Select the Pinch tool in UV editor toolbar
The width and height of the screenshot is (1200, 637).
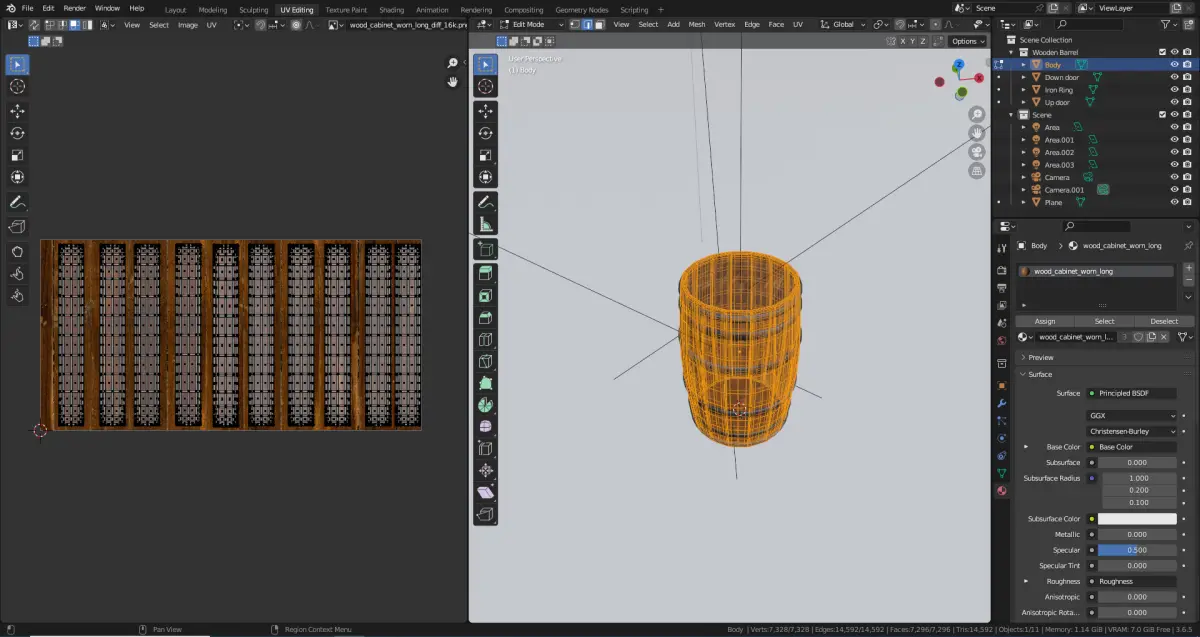pos(17,295)
